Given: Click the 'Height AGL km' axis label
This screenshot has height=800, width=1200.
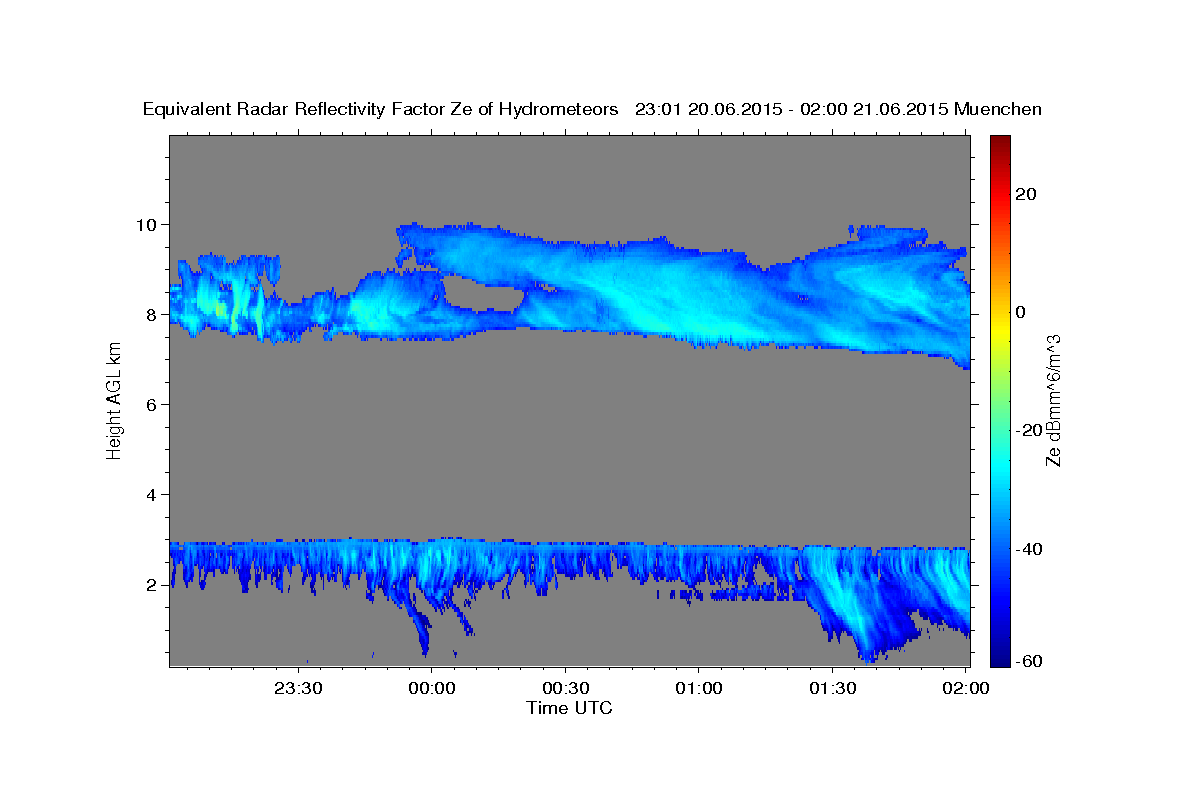Looking at the screenshot, I should 115,401.
